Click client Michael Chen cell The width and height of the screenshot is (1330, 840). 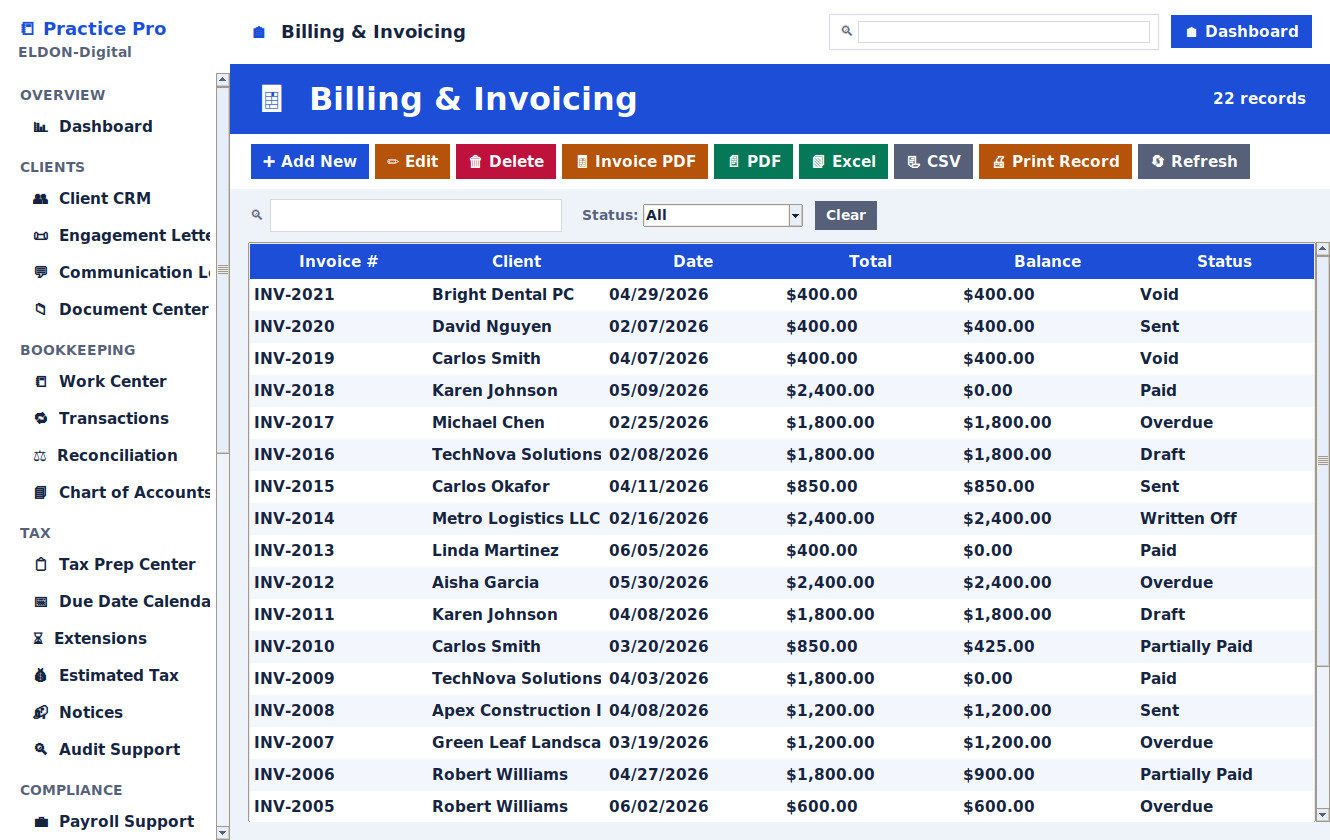516,423
